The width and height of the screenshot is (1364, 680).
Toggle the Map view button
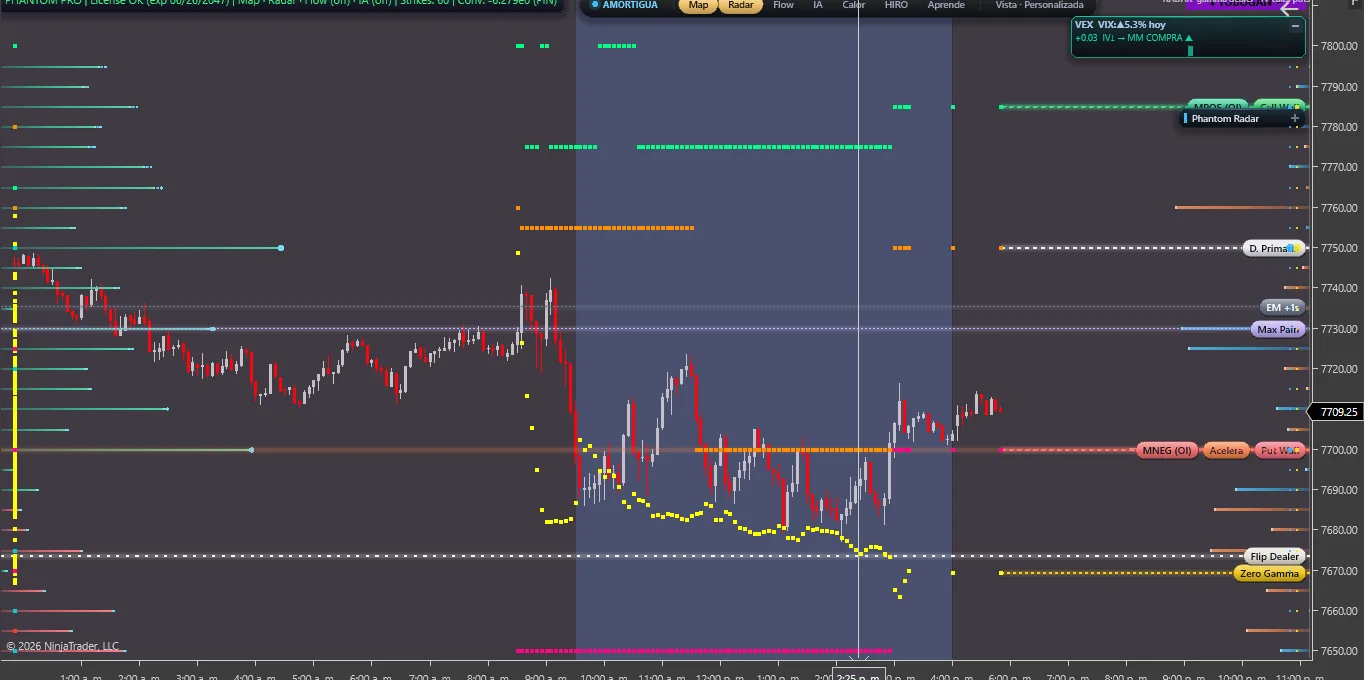(698, 5)
